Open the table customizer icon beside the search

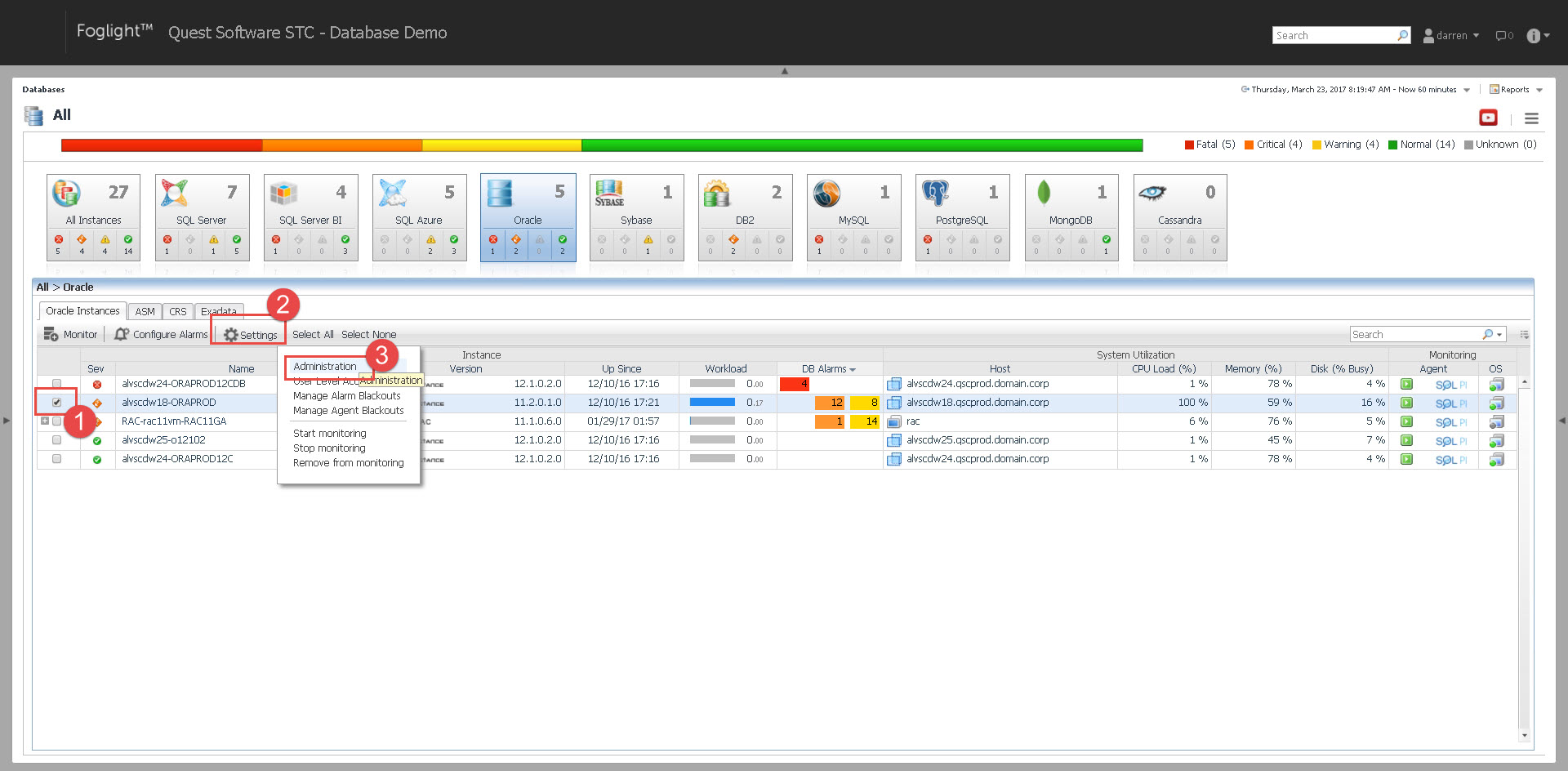1524,334
